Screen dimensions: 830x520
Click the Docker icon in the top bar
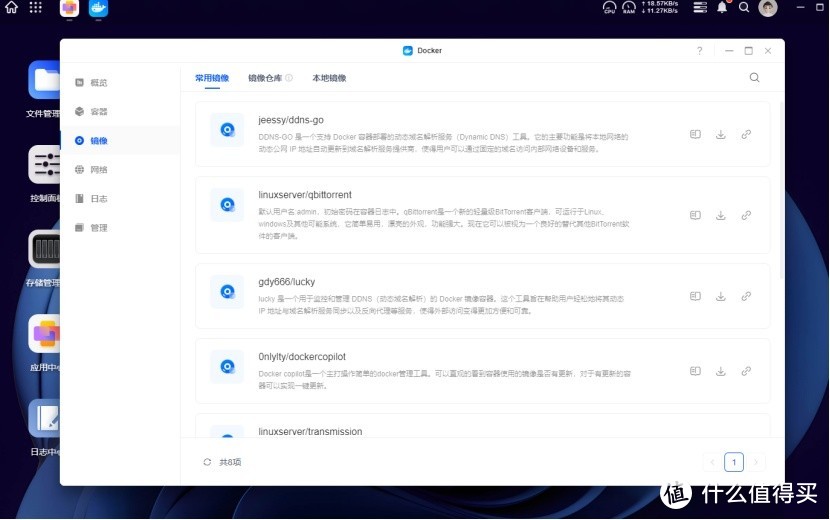98,8
